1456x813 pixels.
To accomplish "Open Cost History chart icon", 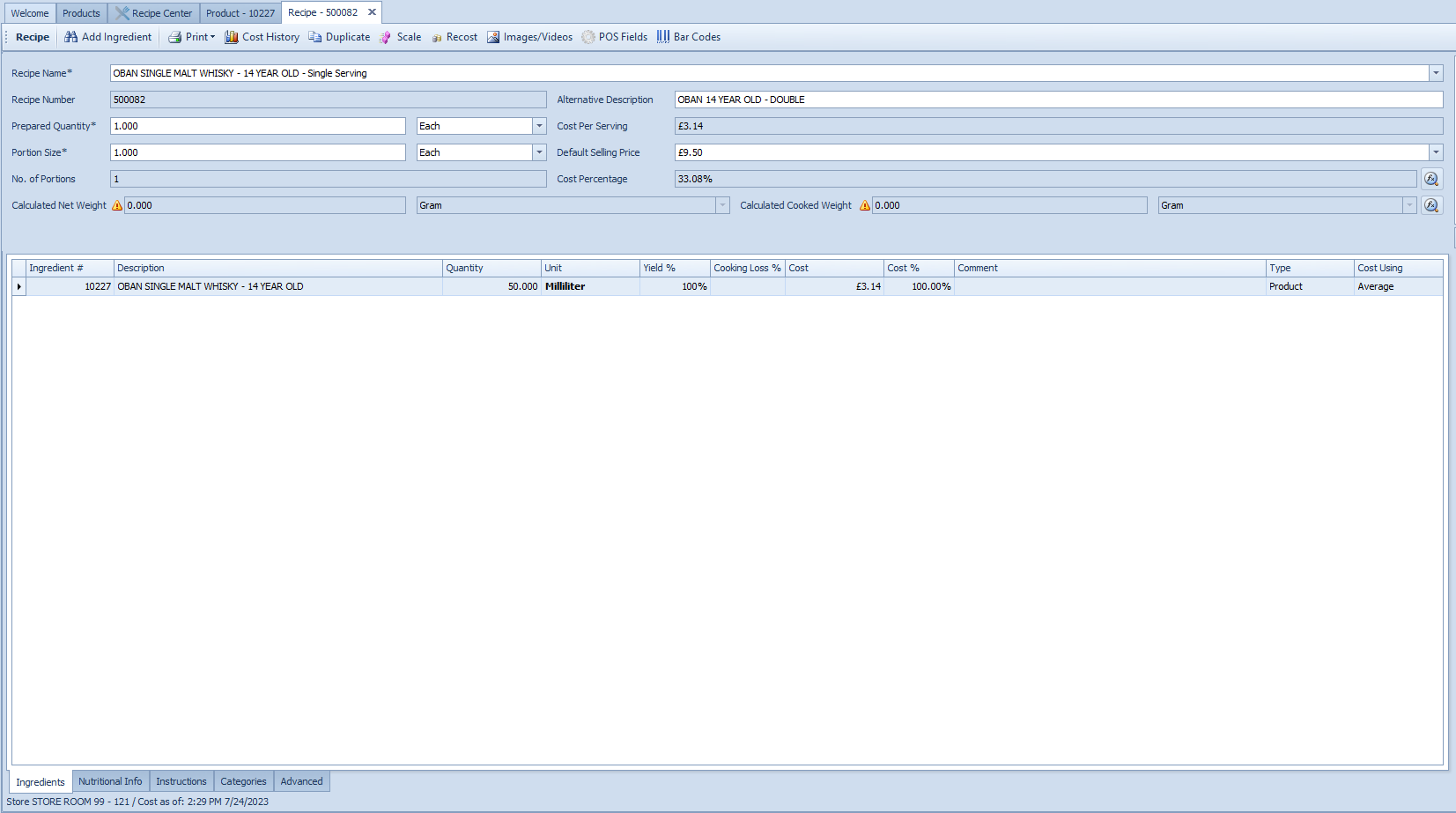I will point(232,37).
